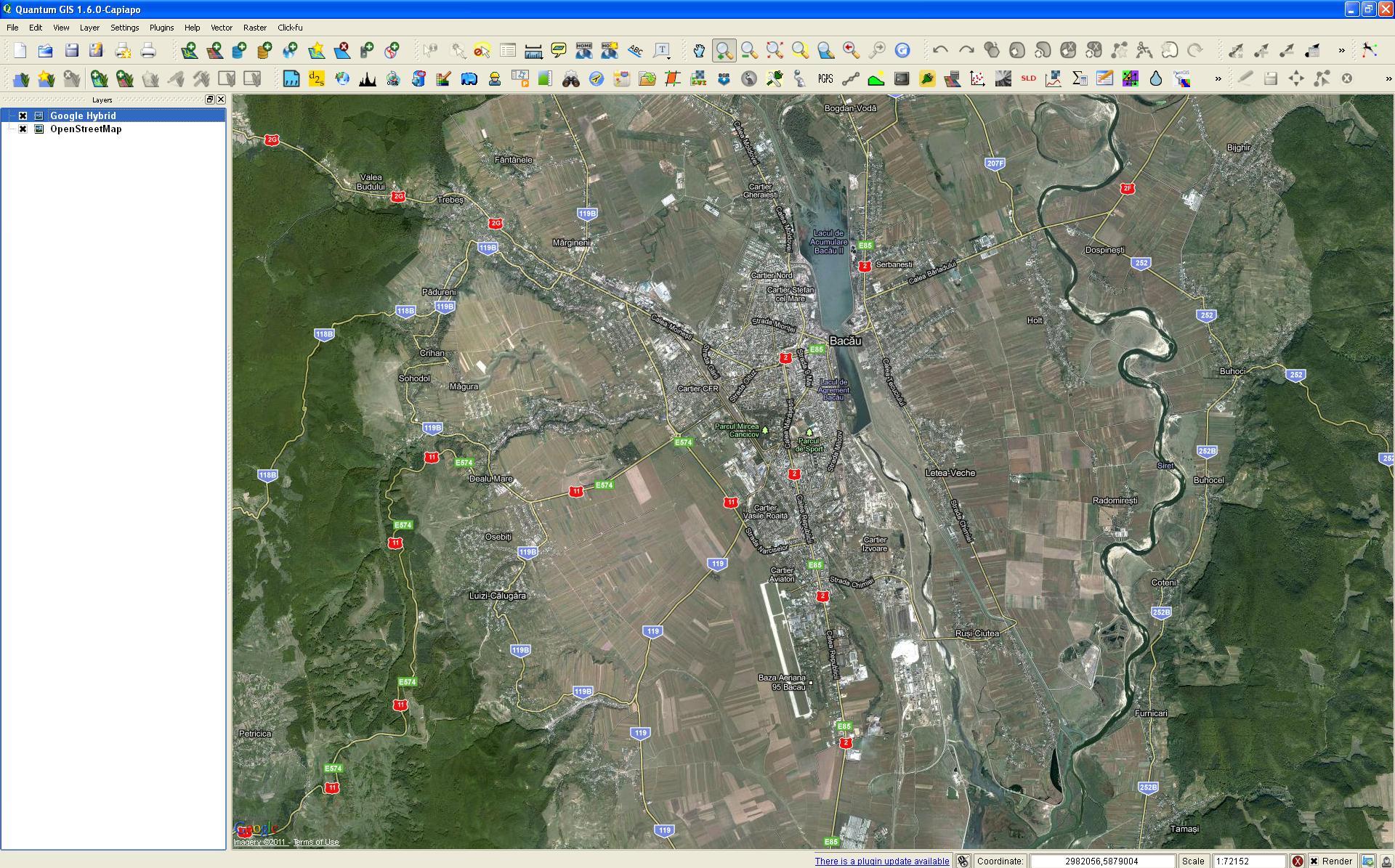Image resolution: width=1395 pixels, height=868 pixels.
Task: Open the Vector menu
Action: pyautogui.click(x=222, y=28)
